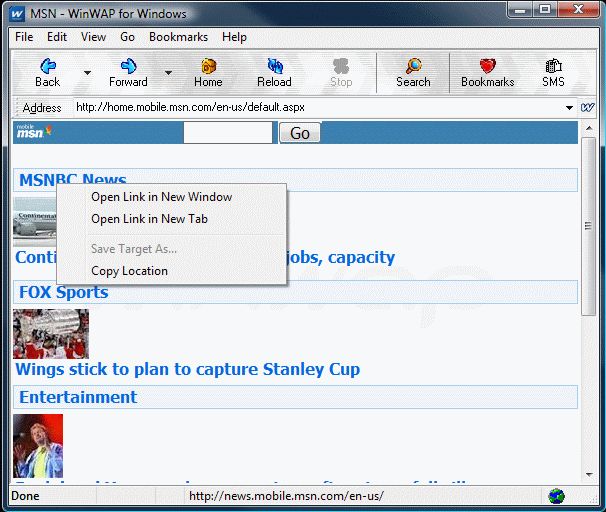Click the globe icon in status bar
Screen dimensions: 606x512
pos(556,496)
